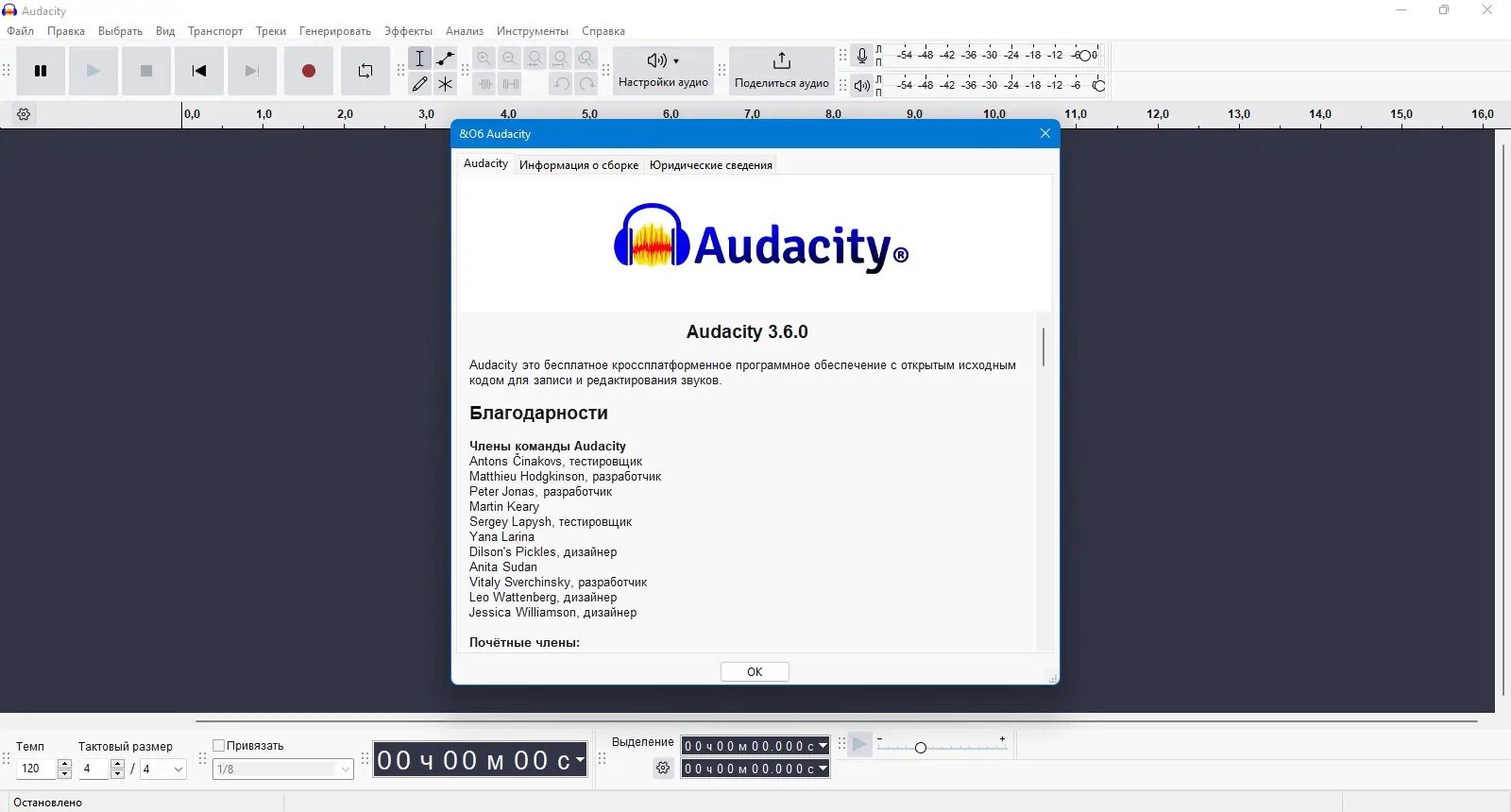Screen dimensions: 1511x812
Task: Open the Выбрать menu
Action: (121, 31)
